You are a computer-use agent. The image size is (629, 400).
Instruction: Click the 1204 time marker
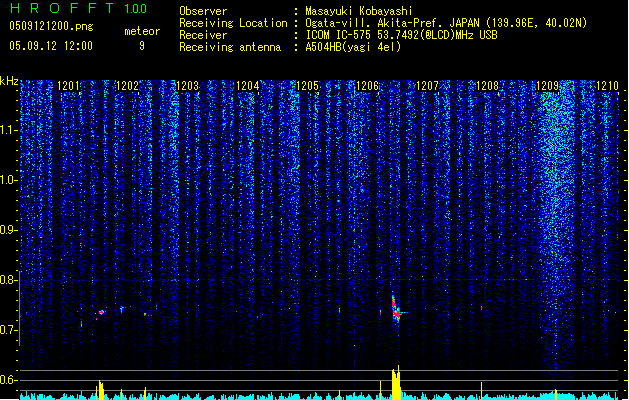(x=248, y=86)
